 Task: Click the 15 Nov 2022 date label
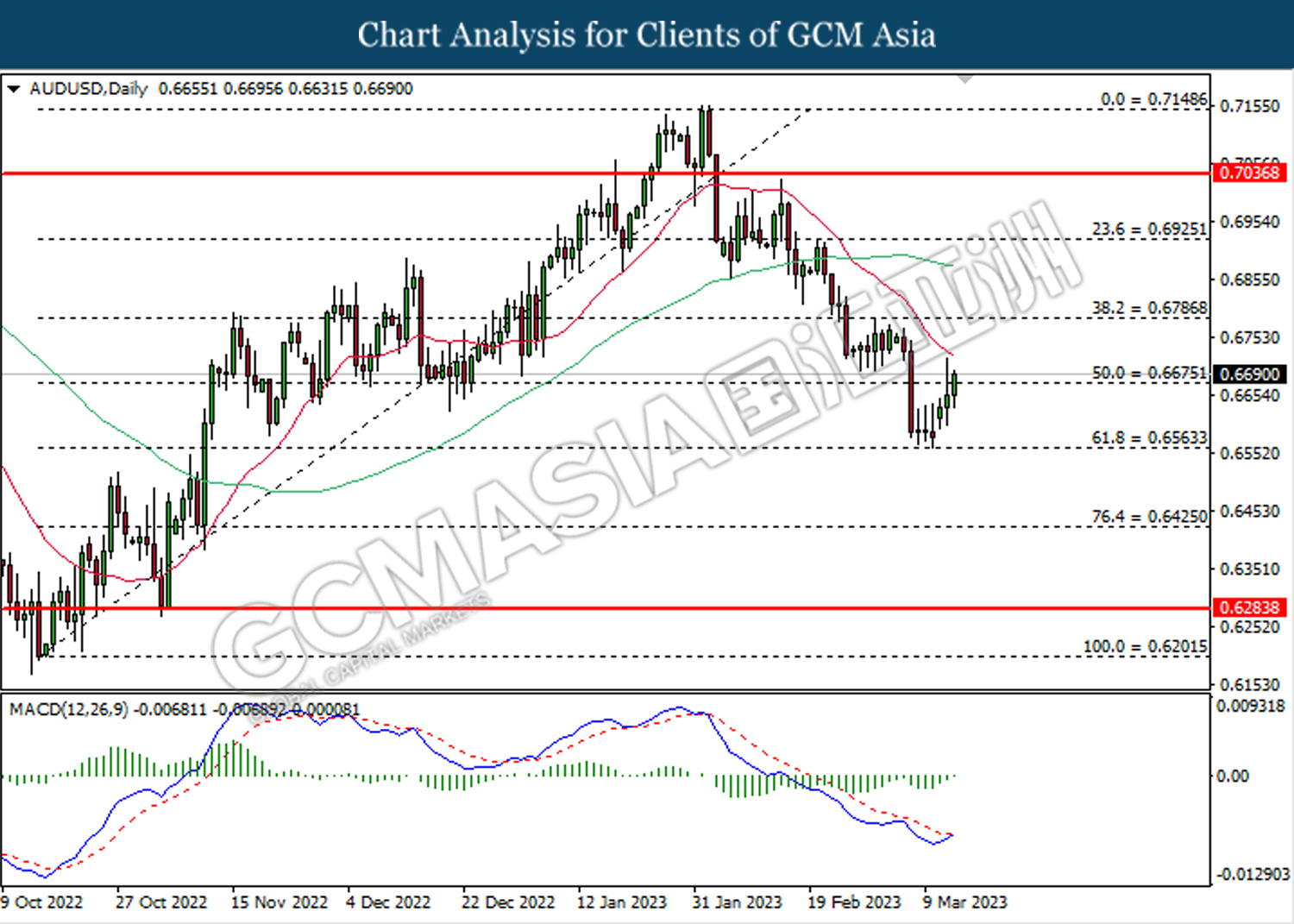[x=280, y=902]
